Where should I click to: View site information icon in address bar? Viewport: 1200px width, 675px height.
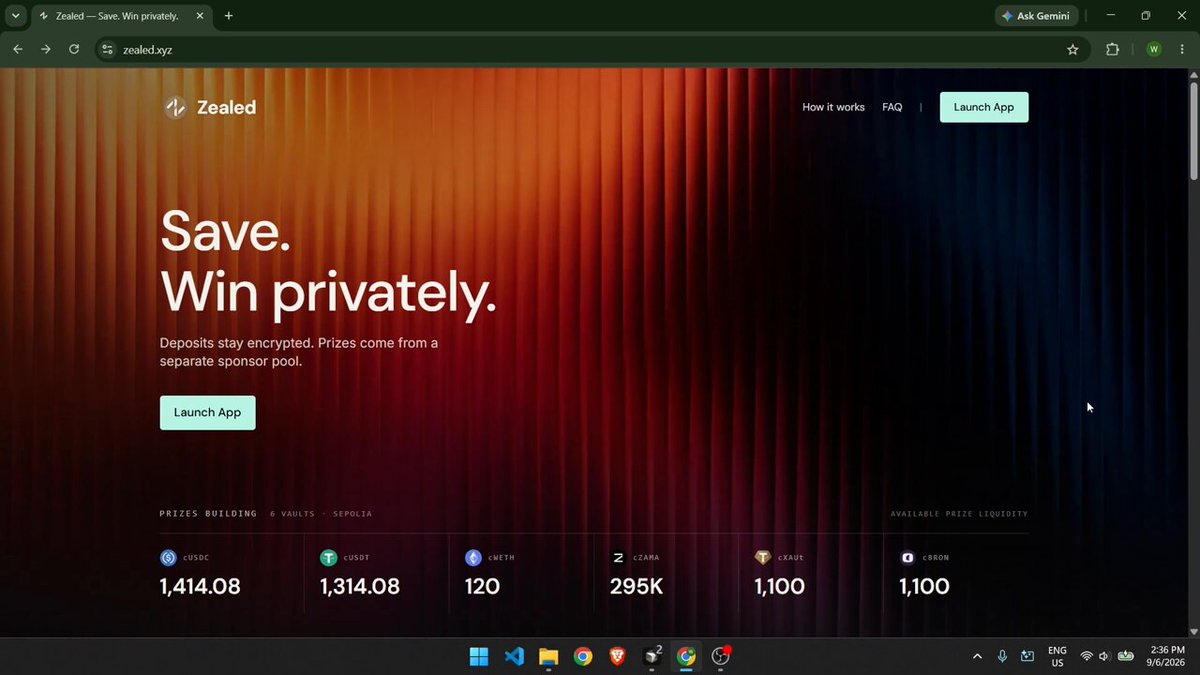(108, 49)
